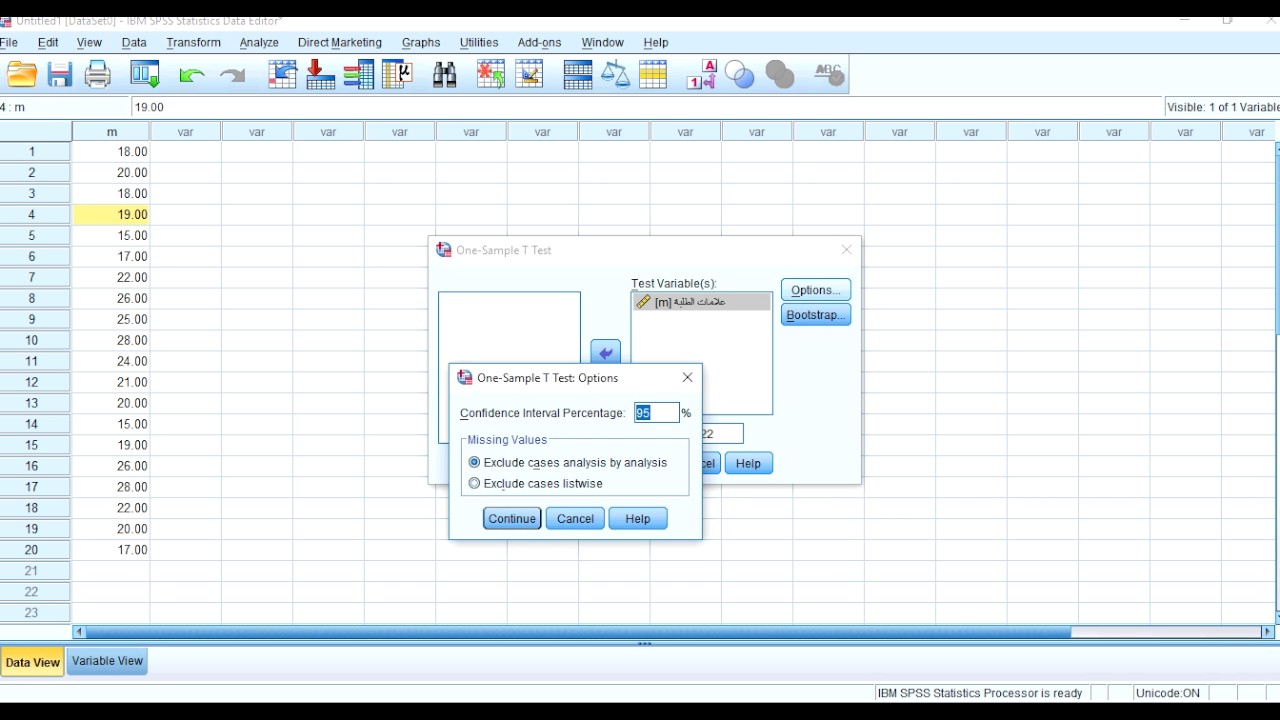Select Exclude cases listwise option

pyautogui.click(x=535, y=483)
